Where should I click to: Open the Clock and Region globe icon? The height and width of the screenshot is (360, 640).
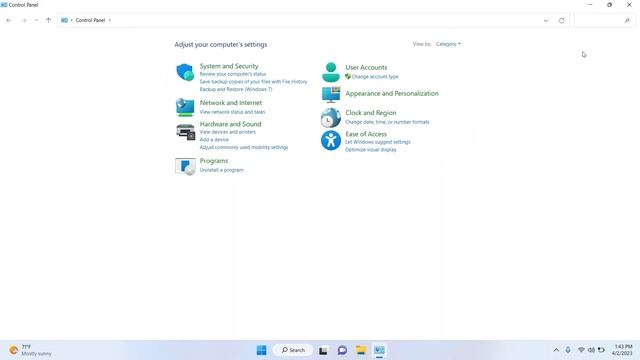coord(331,118)
